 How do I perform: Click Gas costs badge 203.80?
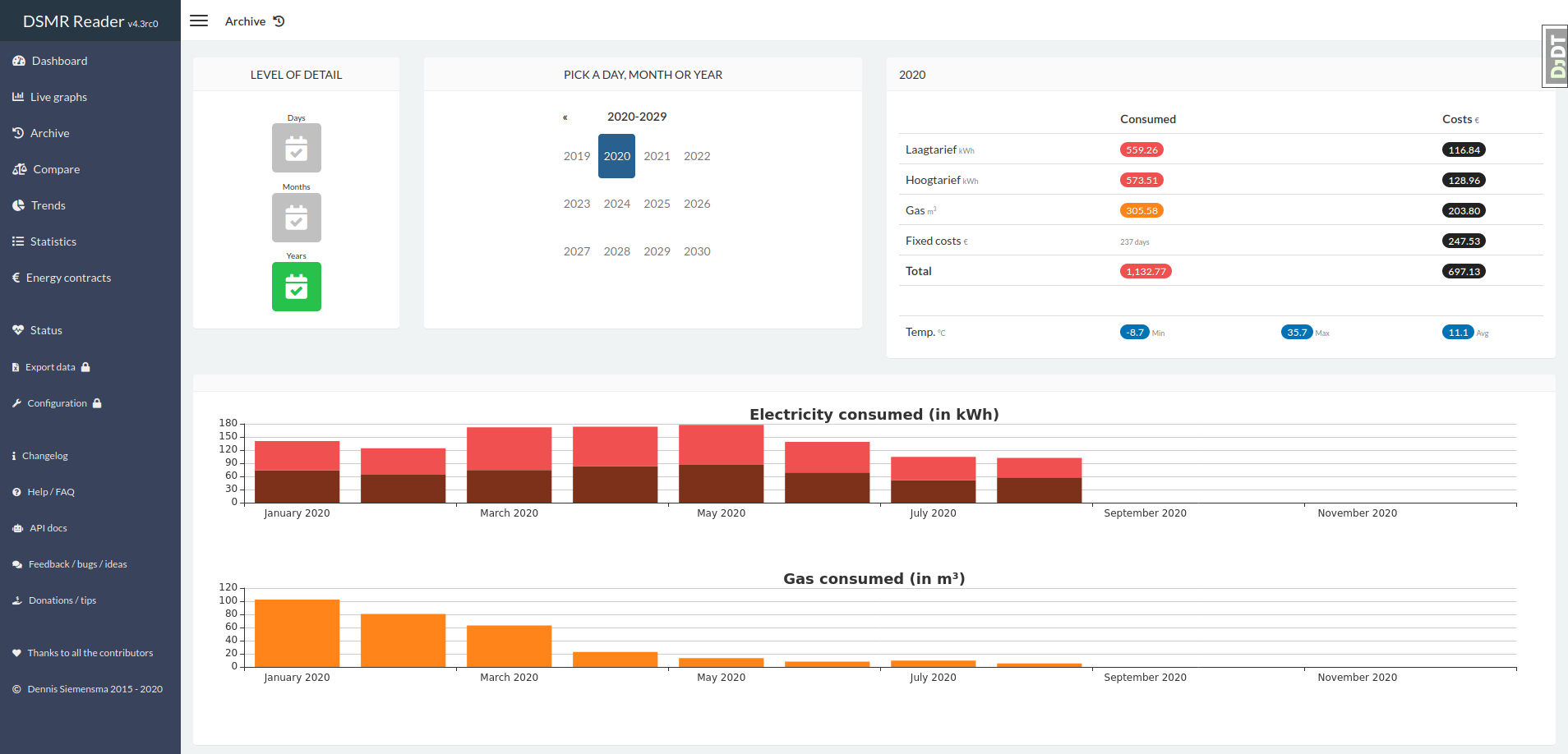click(x=1464, y=210)
